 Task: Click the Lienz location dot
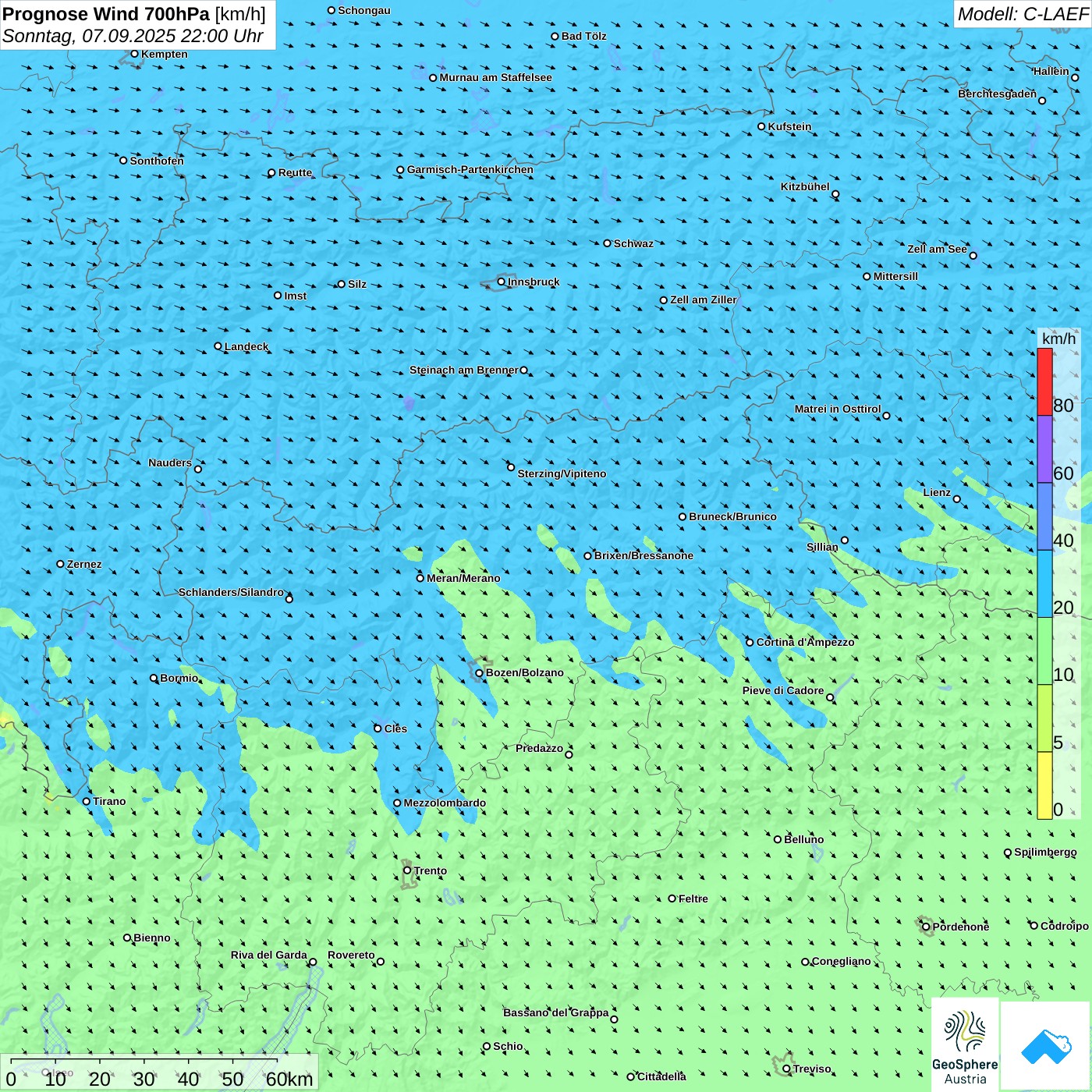957,499
